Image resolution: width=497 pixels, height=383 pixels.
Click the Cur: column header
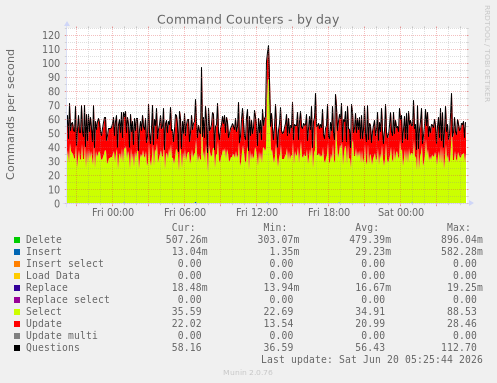pyautogui.click(x=183, y=227)
